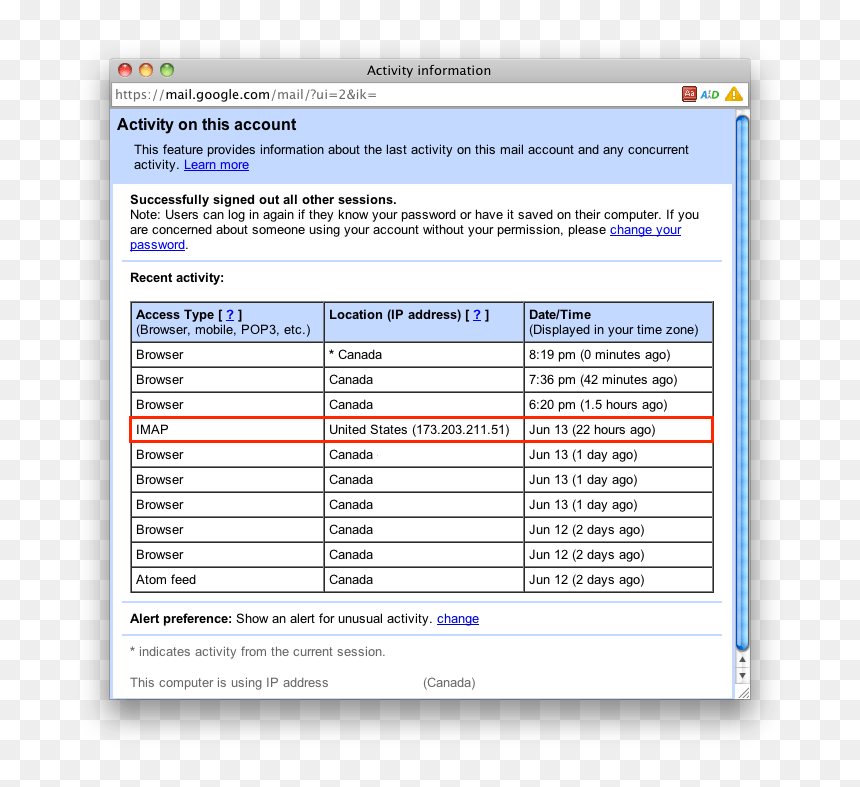Click 'Successfully signed out all other sessions.' text
The image size is (860, 787).
click(x=263, y=200)
